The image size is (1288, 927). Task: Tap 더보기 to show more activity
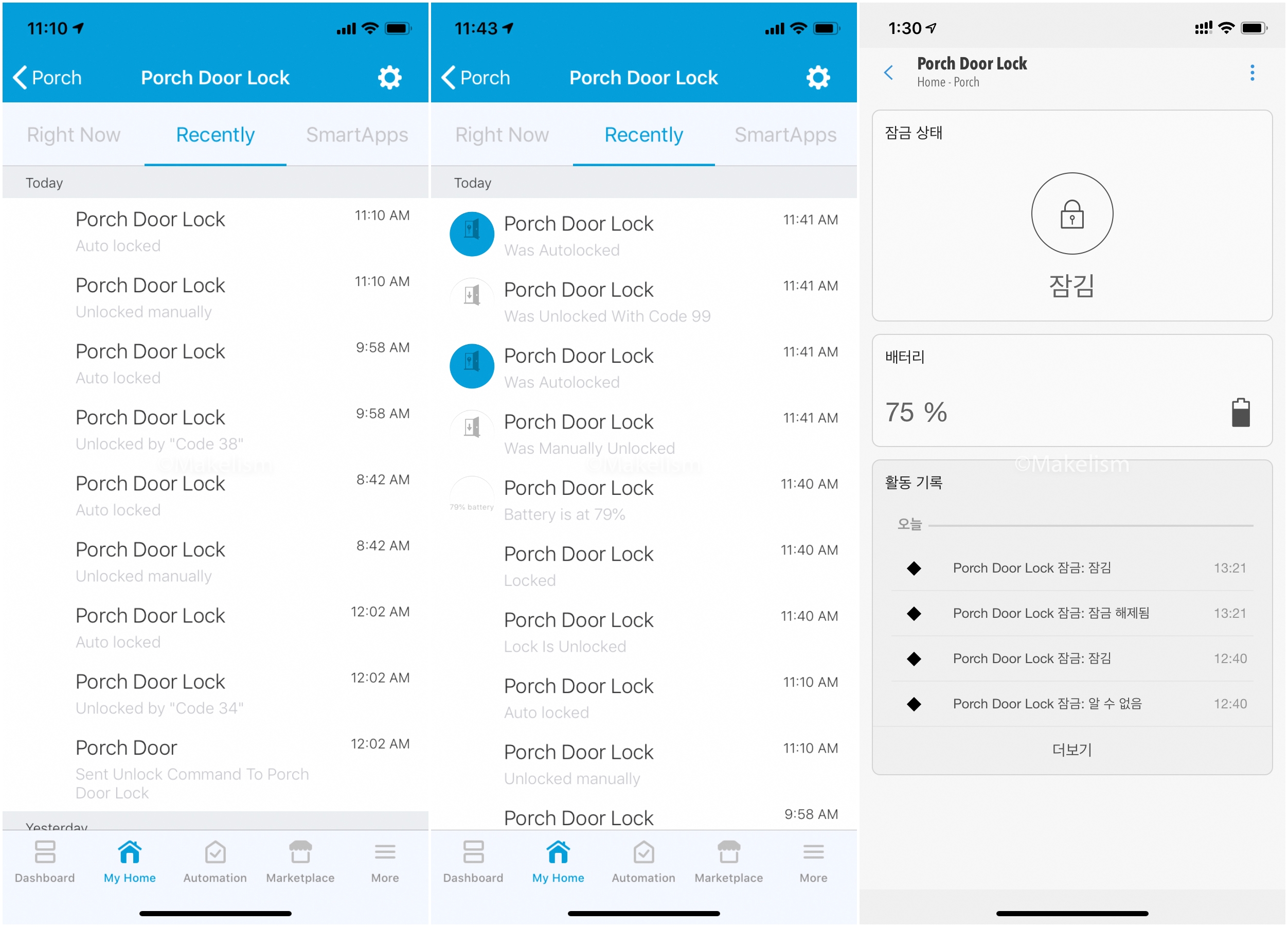pos(1071,750)
